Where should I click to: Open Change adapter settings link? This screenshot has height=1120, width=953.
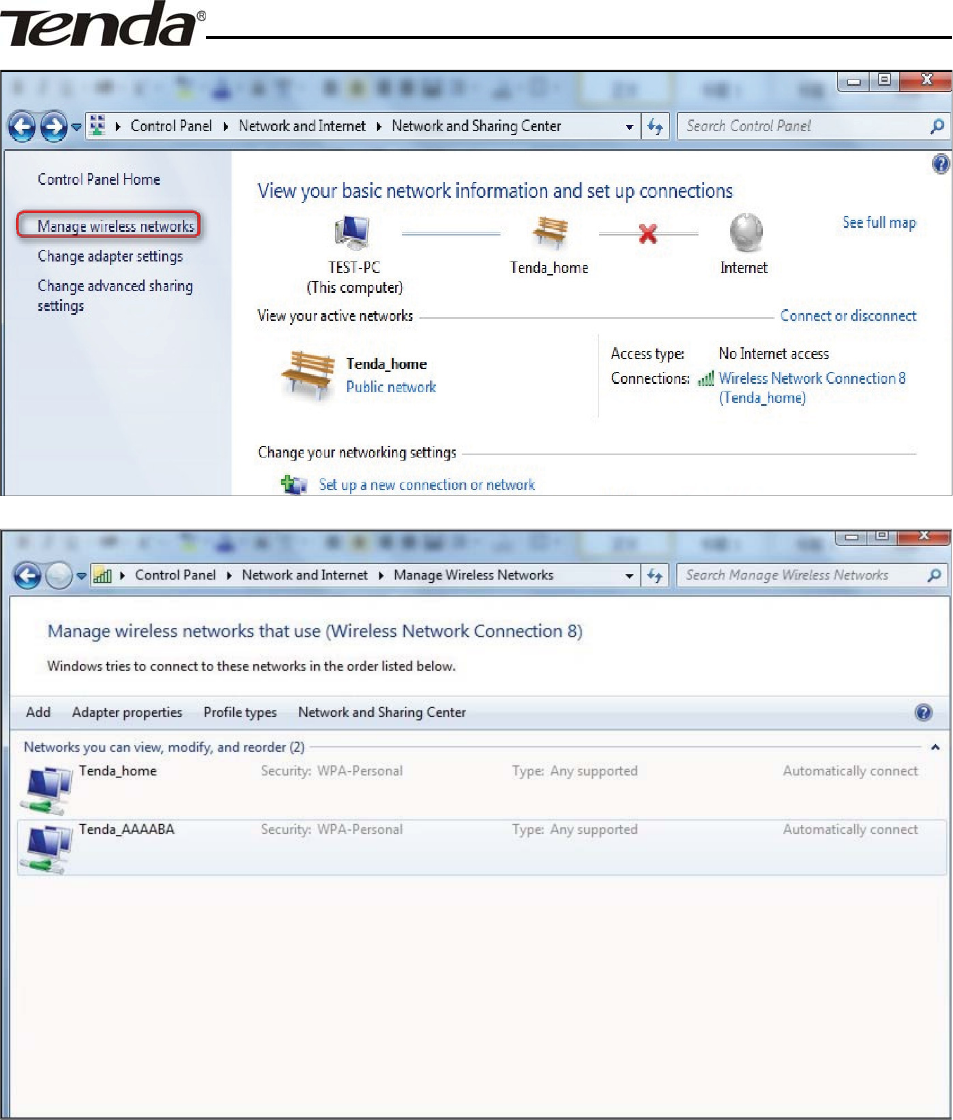pos(110,256)
